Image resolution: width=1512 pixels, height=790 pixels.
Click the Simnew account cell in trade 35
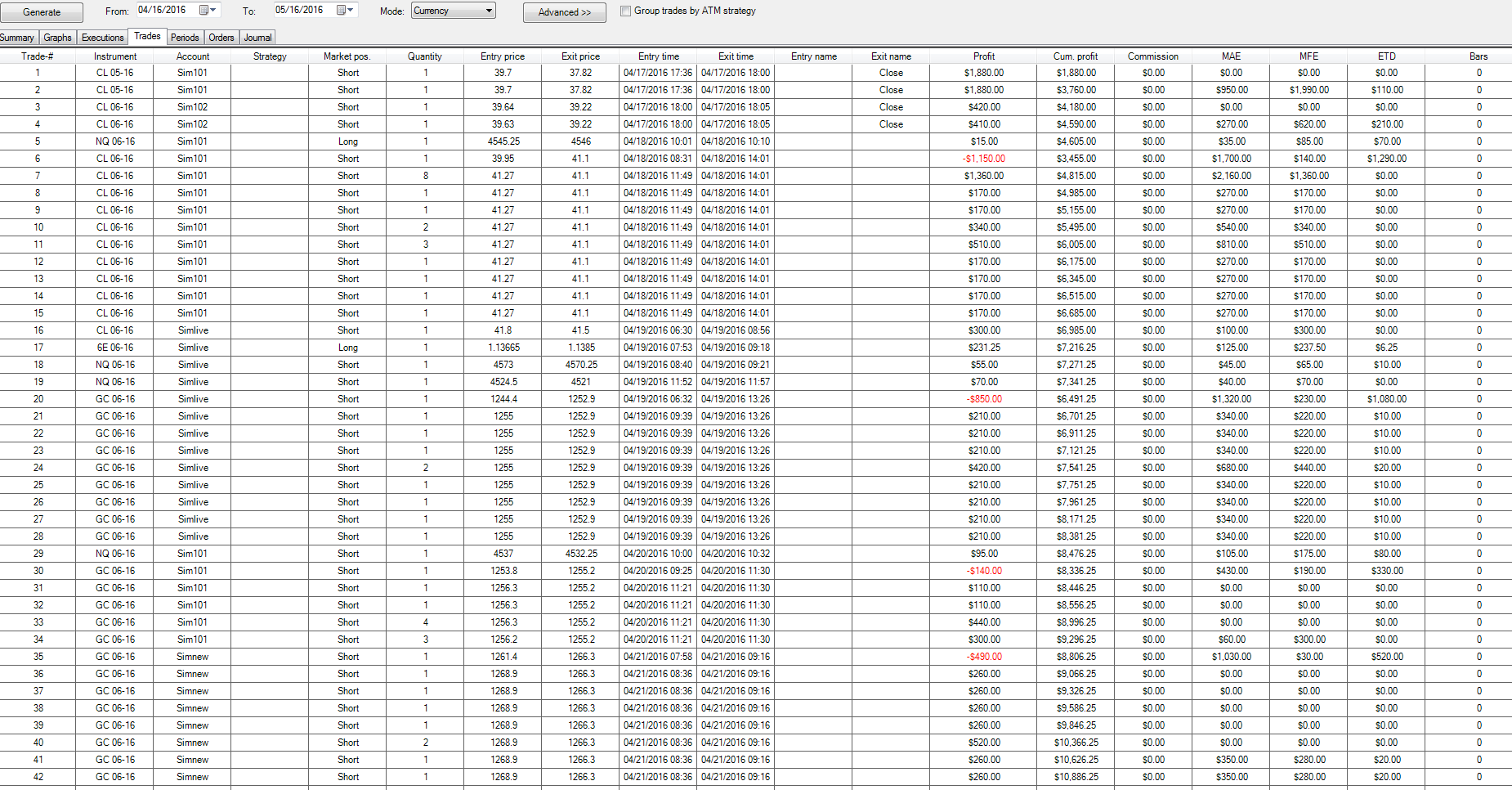tap(193, 657)
